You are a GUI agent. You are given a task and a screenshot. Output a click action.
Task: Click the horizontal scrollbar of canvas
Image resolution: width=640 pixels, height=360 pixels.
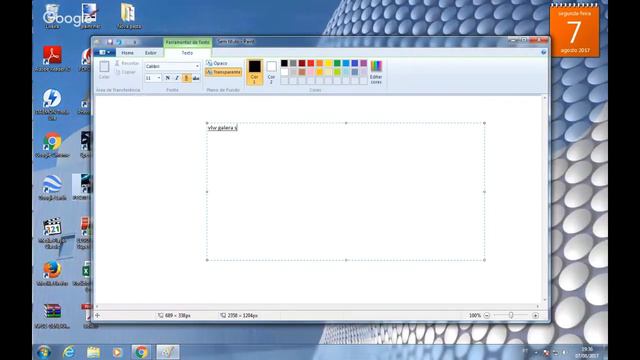tap(318, 306)
